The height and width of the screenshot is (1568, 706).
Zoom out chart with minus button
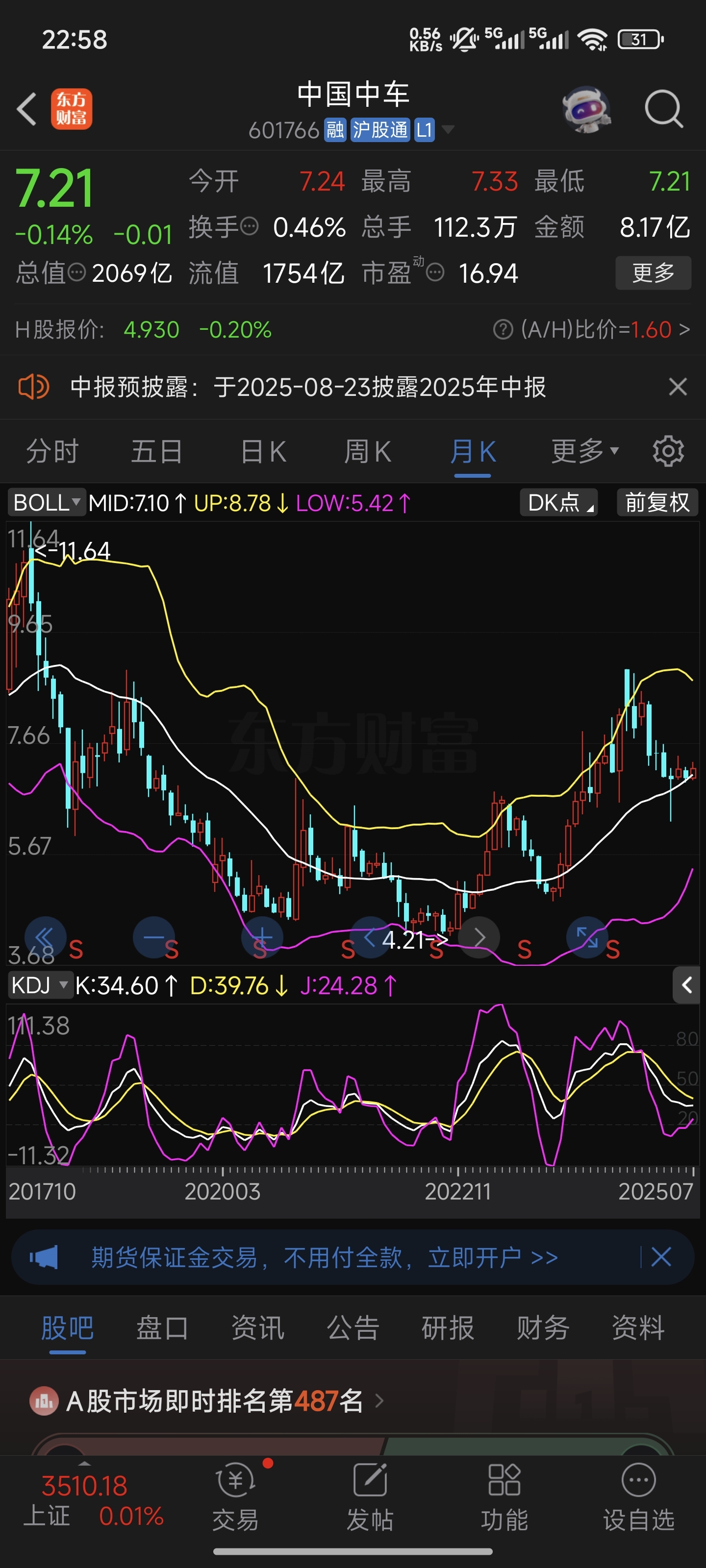click(x=153, y=937)
